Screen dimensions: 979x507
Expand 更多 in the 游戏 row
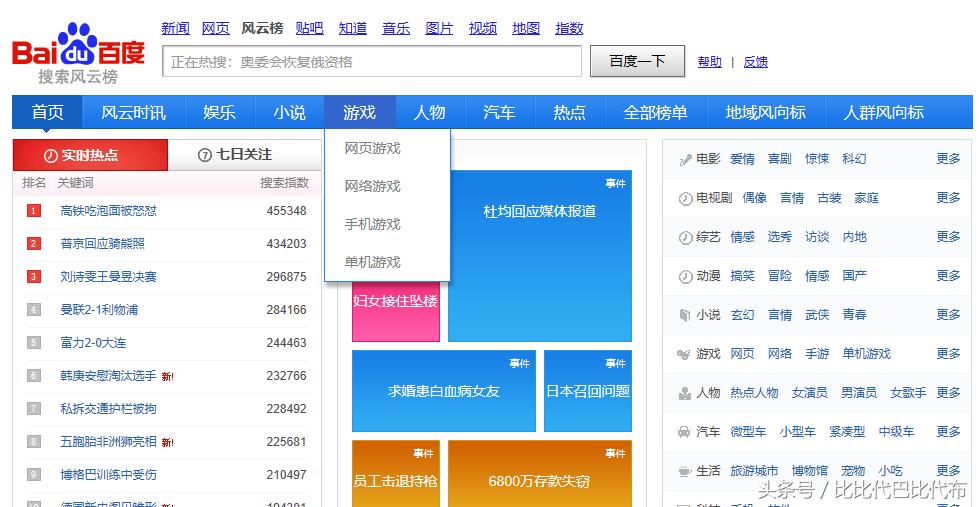pos(948,353)
